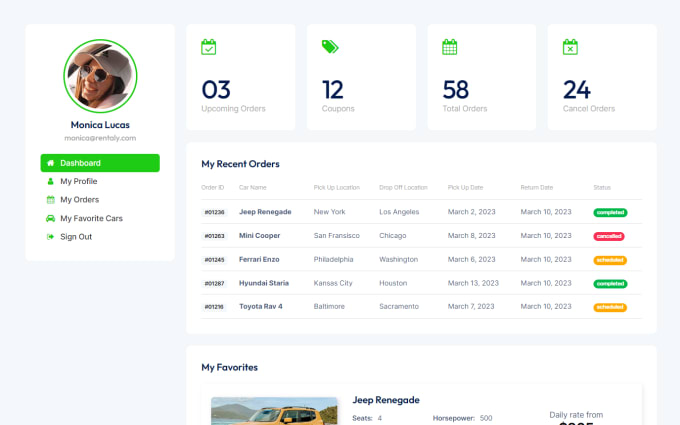
Task: Click order ID #01263 badge
Action: pos(215,236)
